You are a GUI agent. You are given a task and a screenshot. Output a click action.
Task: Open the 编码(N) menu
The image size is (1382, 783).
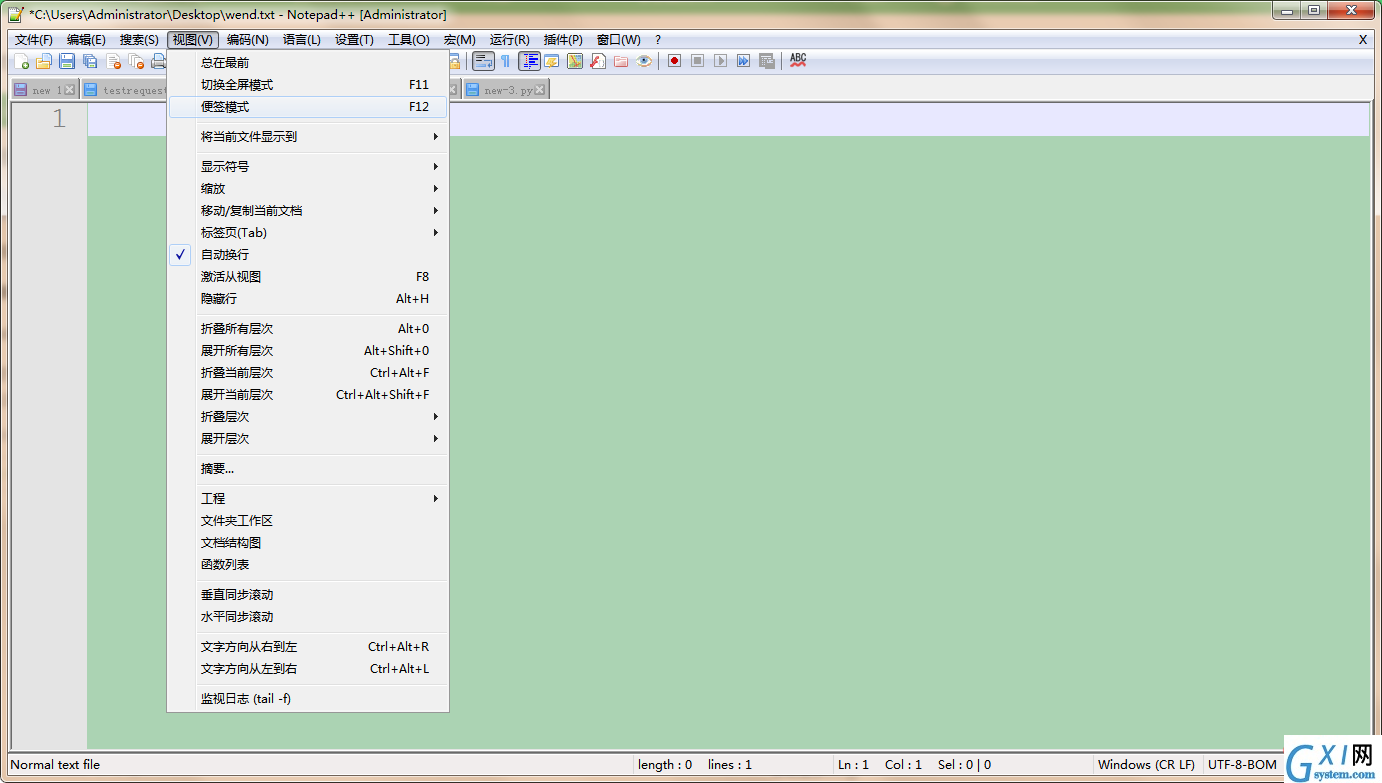(247, 40)
